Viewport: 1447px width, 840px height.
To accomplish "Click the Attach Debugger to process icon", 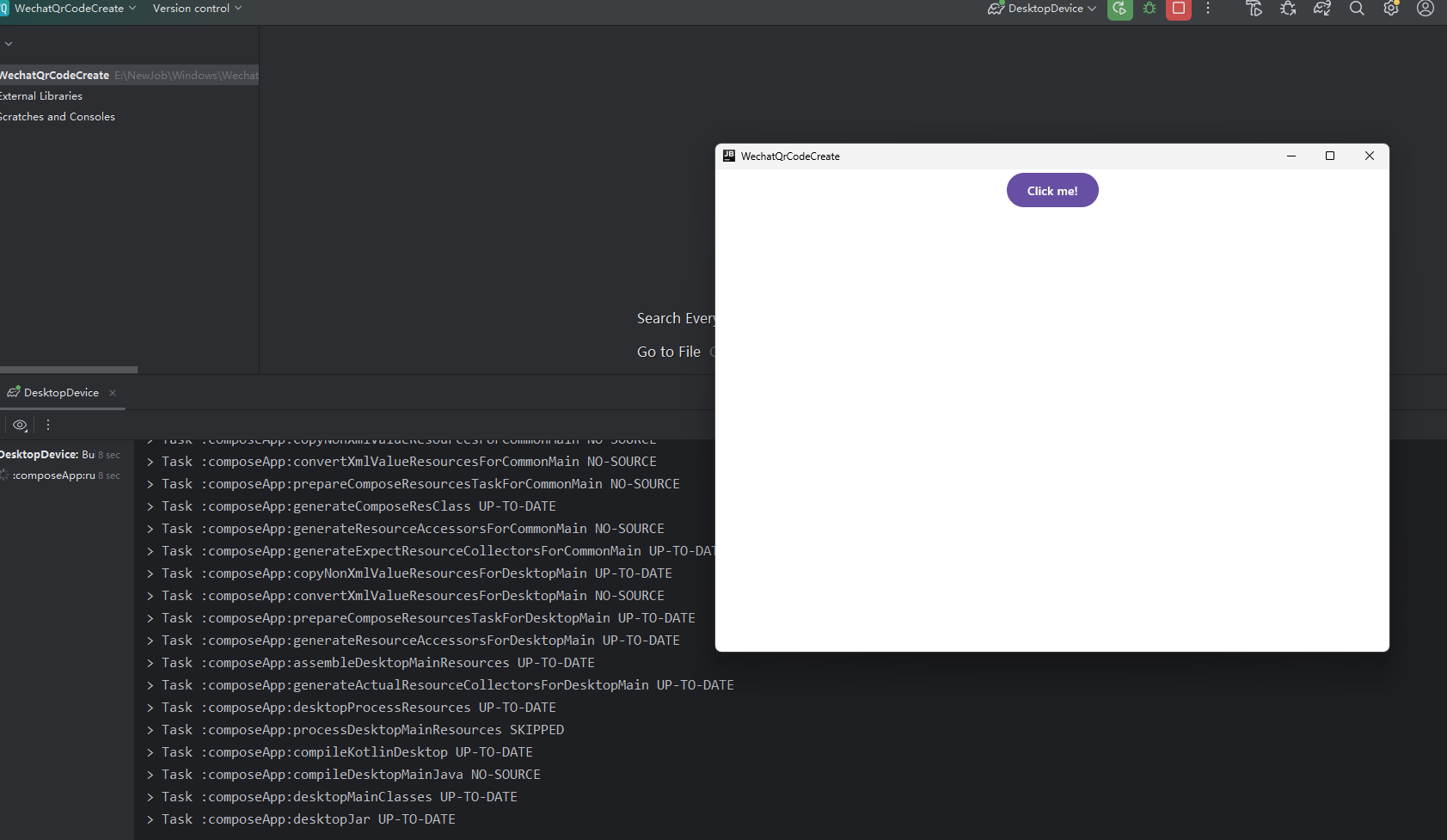I will tap(1288, 9).
